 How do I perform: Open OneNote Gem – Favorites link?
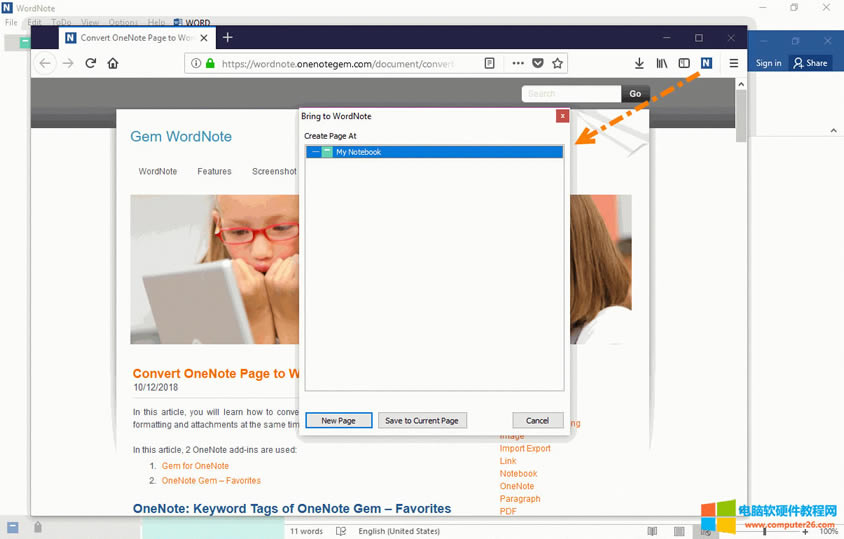tap(211, 480)
